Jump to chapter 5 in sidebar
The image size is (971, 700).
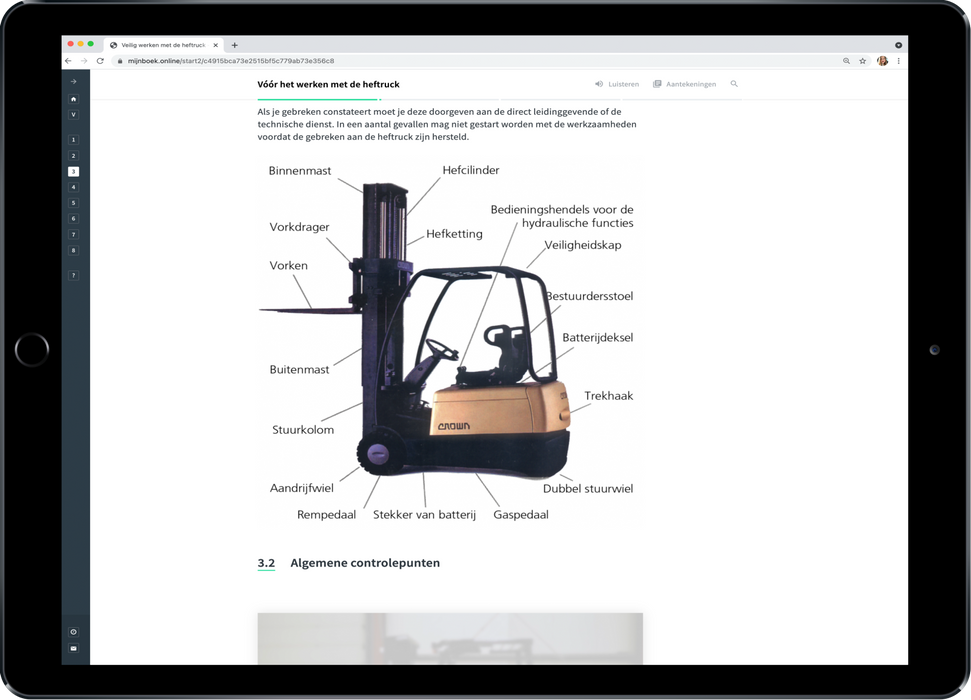tap(73, 203)
